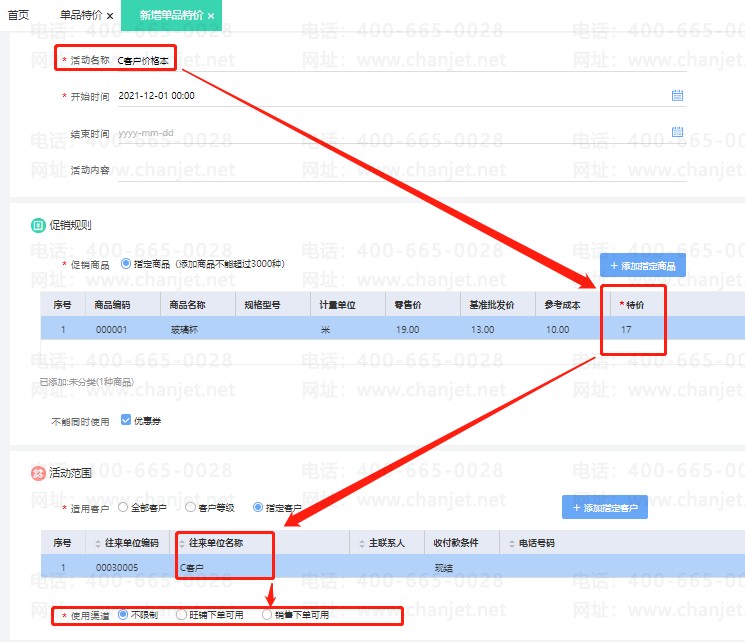The image size is (745, 642).
Task: Open the start time calendar picker icon
Action: [x=677, y=96]
